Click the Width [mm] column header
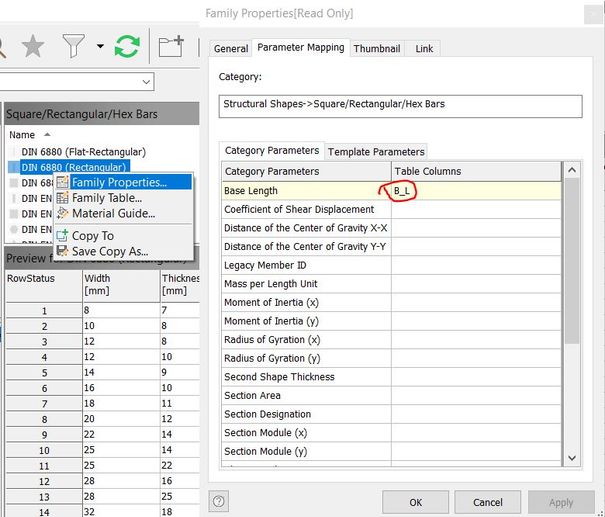Image resolution: width=605 pixels, height=517 pixels. 121,286
